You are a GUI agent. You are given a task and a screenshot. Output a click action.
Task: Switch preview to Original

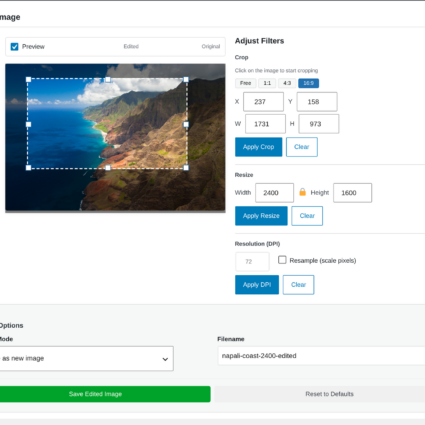(x=211, y=46)
